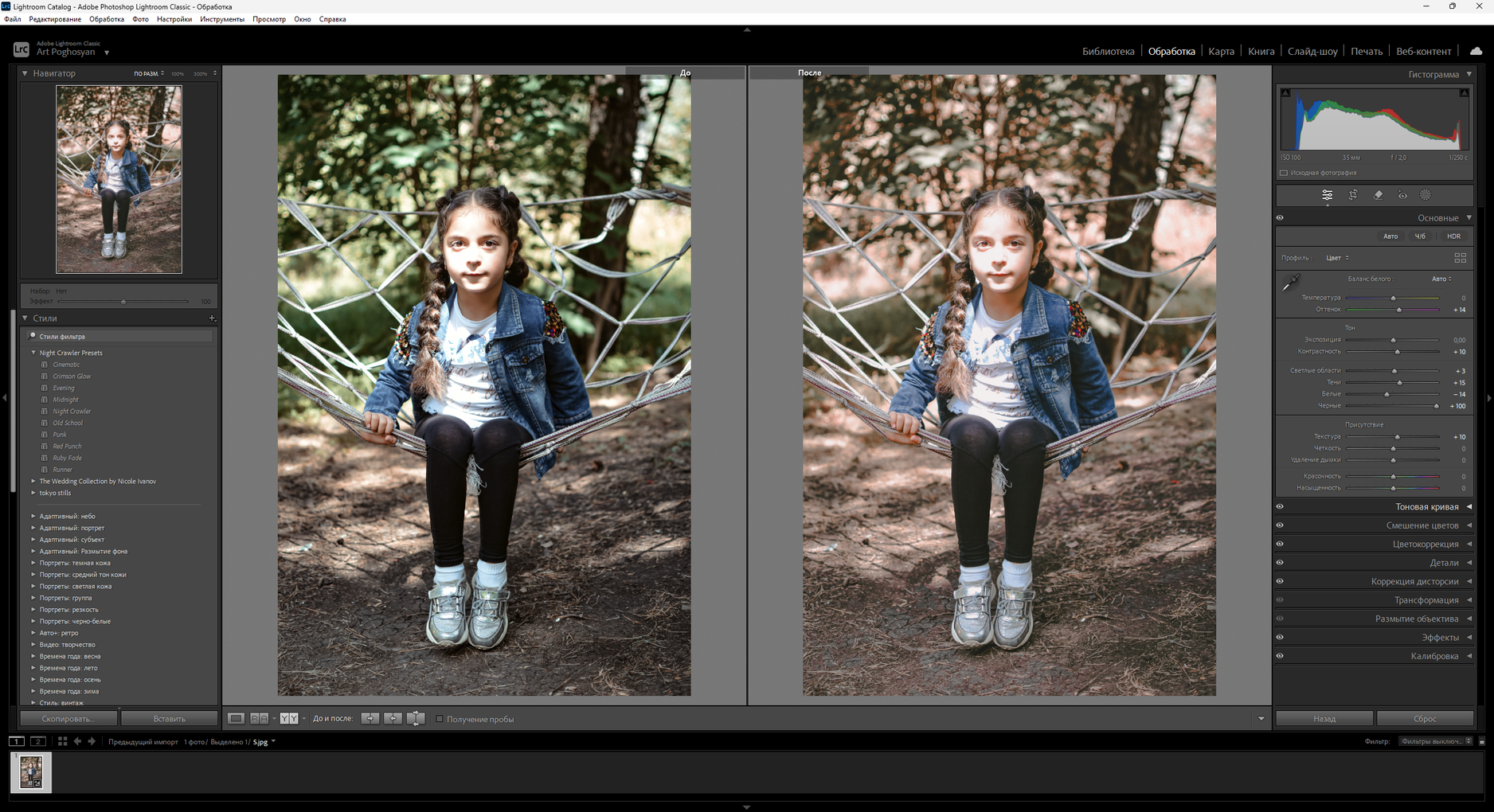Collapse the Навигатор panel
This screenshot has width=1494, height=812.
[25, 73]
